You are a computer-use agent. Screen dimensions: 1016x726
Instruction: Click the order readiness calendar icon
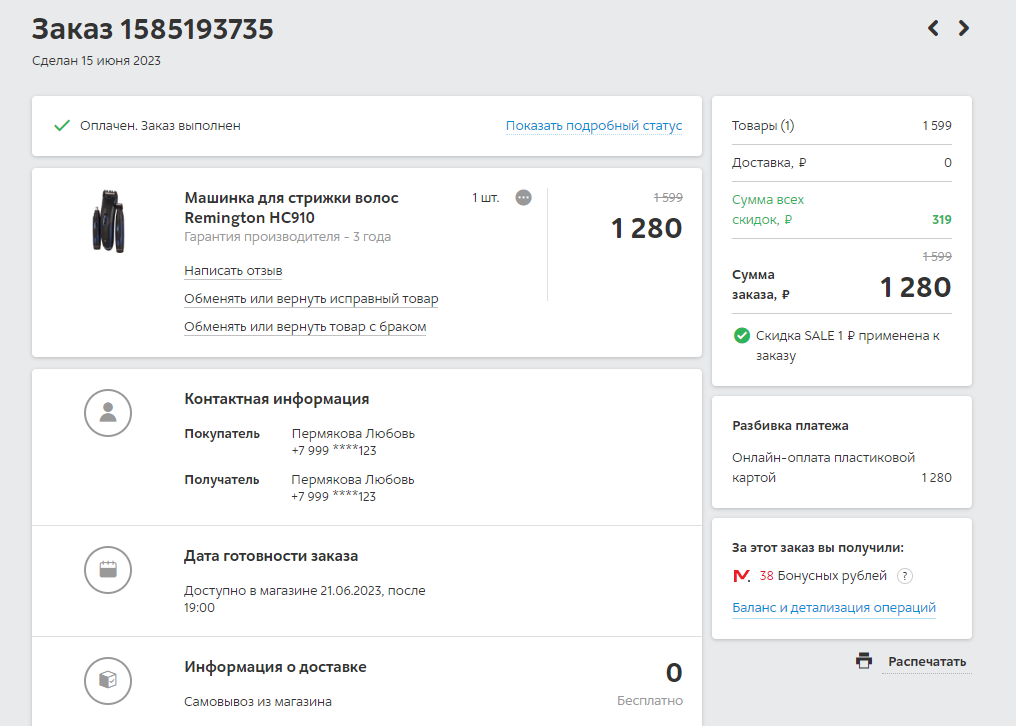(108, 570)
